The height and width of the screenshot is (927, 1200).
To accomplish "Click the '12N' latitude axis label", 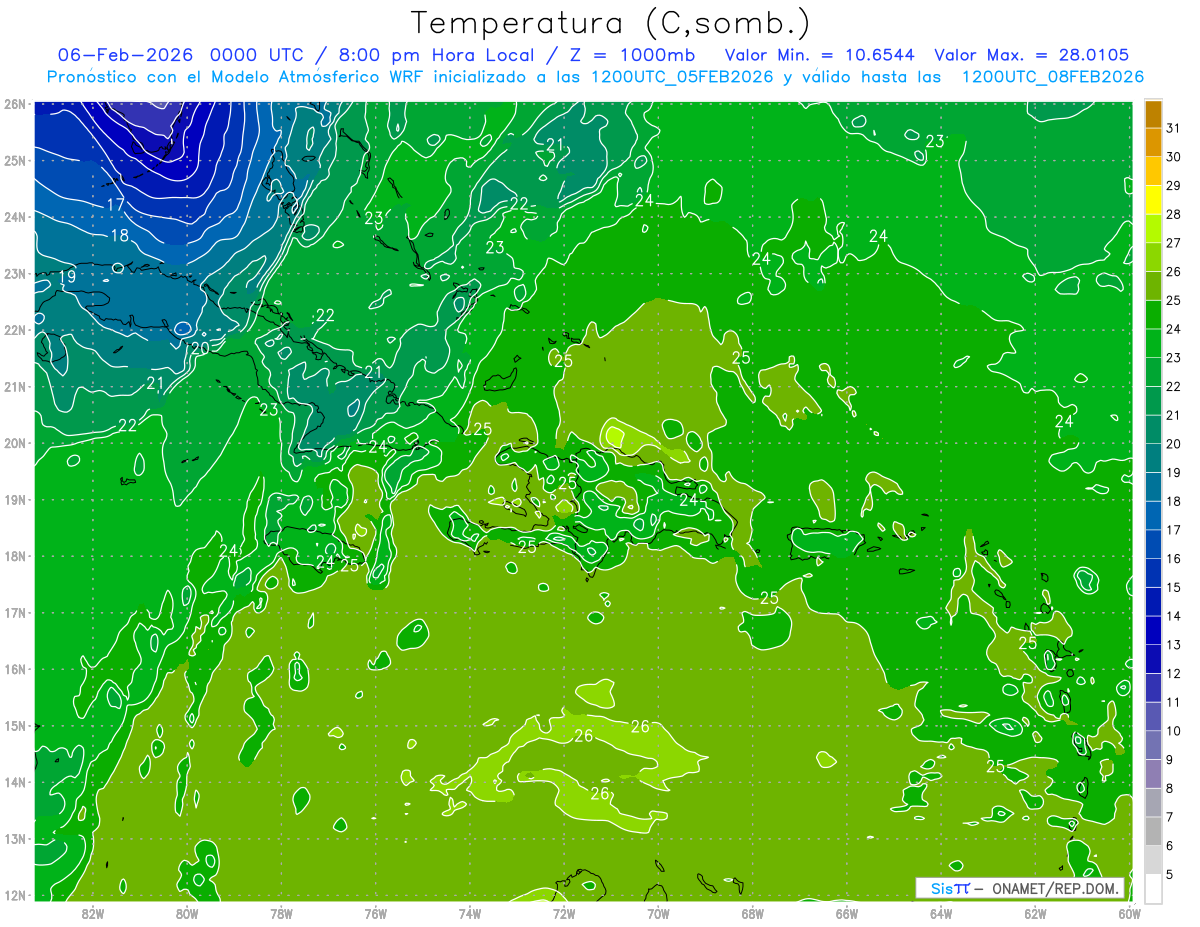I will tap(14, 895).
